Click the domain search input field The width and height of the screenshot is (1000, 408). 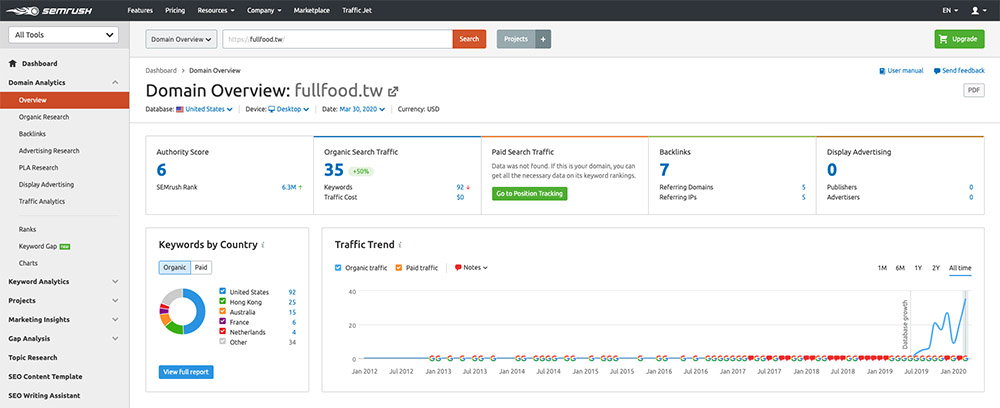[336, 39]
